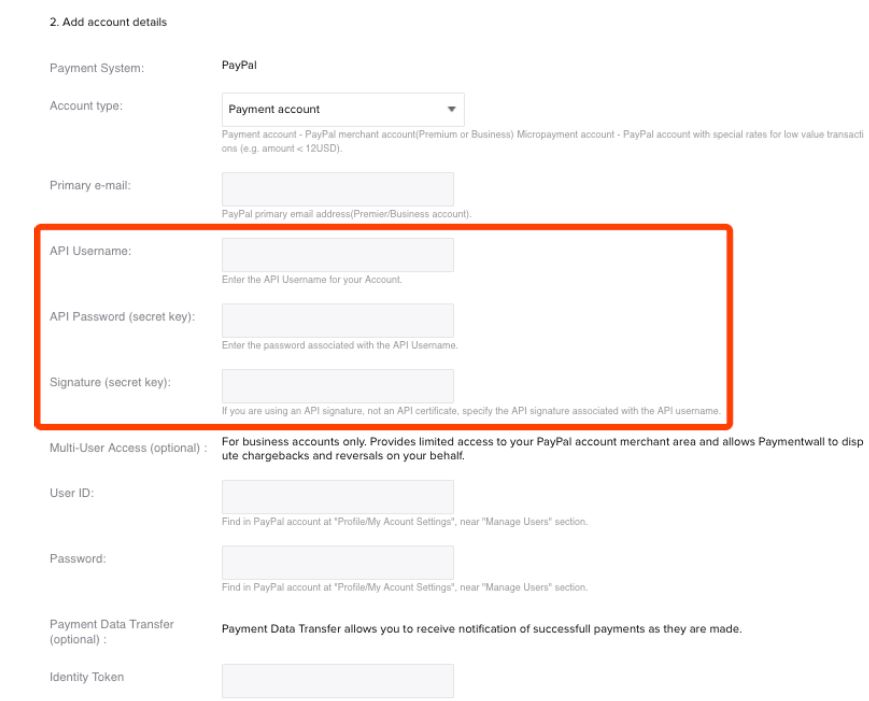Click the PayPal payment system value
Image resolution: width=869 pixels, height=701 pixels.
click(x=239, y=65)
